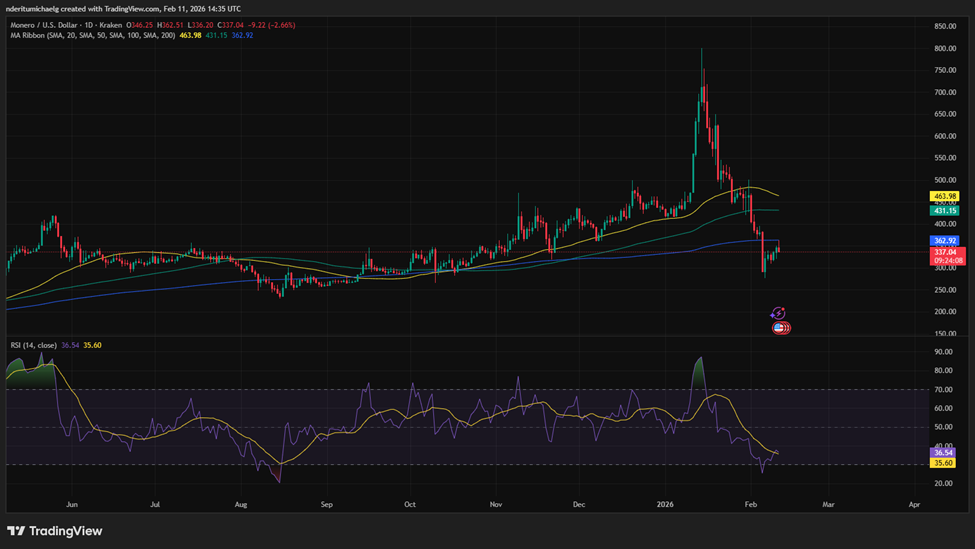
Task: Click the 800.00 level on the price scale
Action: click(945, 48)
